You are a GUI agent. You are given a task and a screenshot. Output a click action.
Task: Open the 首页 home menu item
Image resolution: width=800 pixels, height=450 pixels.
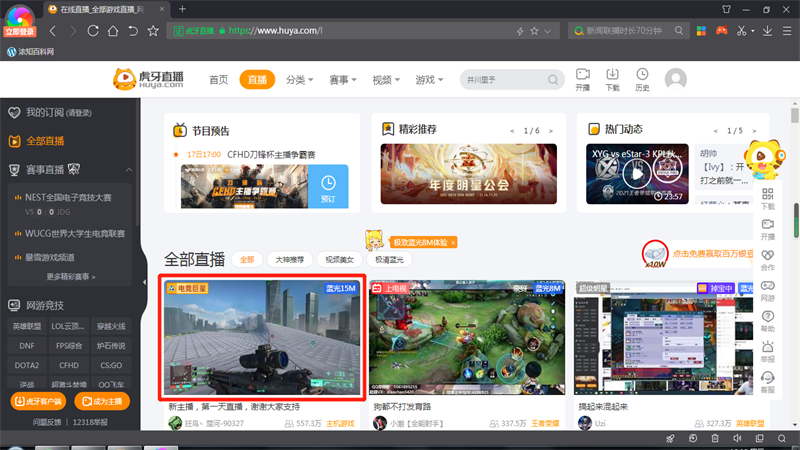[x=218, y=80]
